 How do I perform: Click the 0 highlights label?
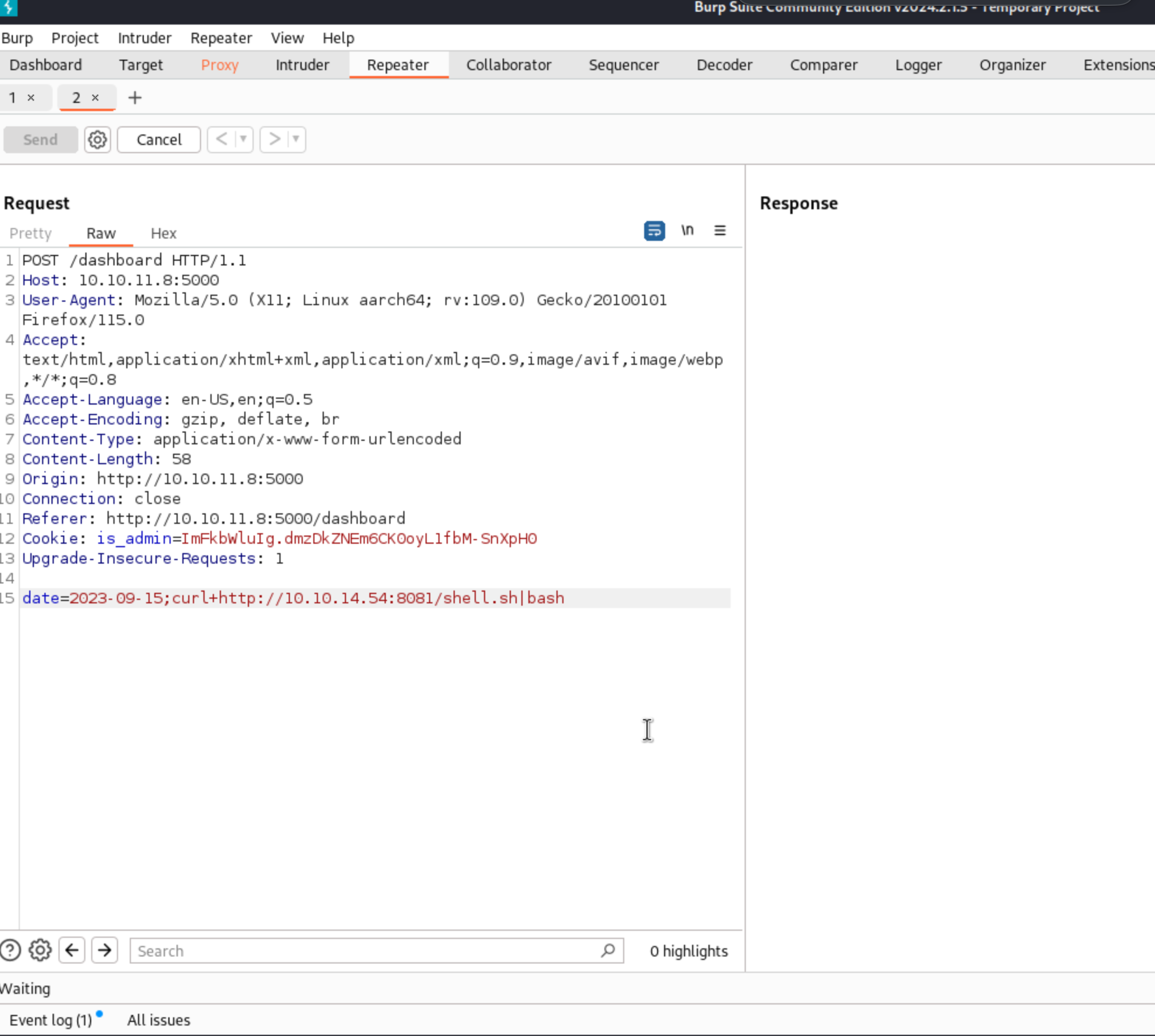pyautogui.click(x=689, y=951)
